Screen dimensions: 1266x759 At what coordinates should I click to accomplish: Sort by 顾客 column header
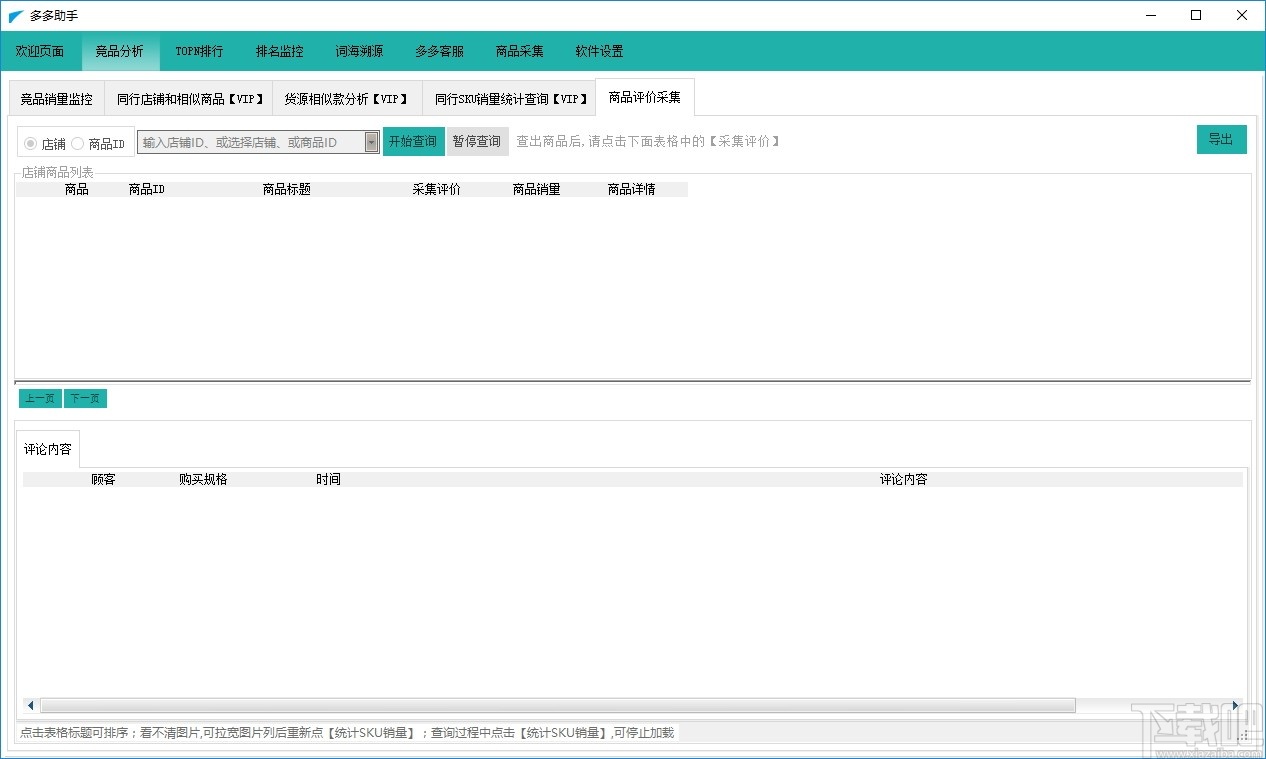(x=104, y=479)
